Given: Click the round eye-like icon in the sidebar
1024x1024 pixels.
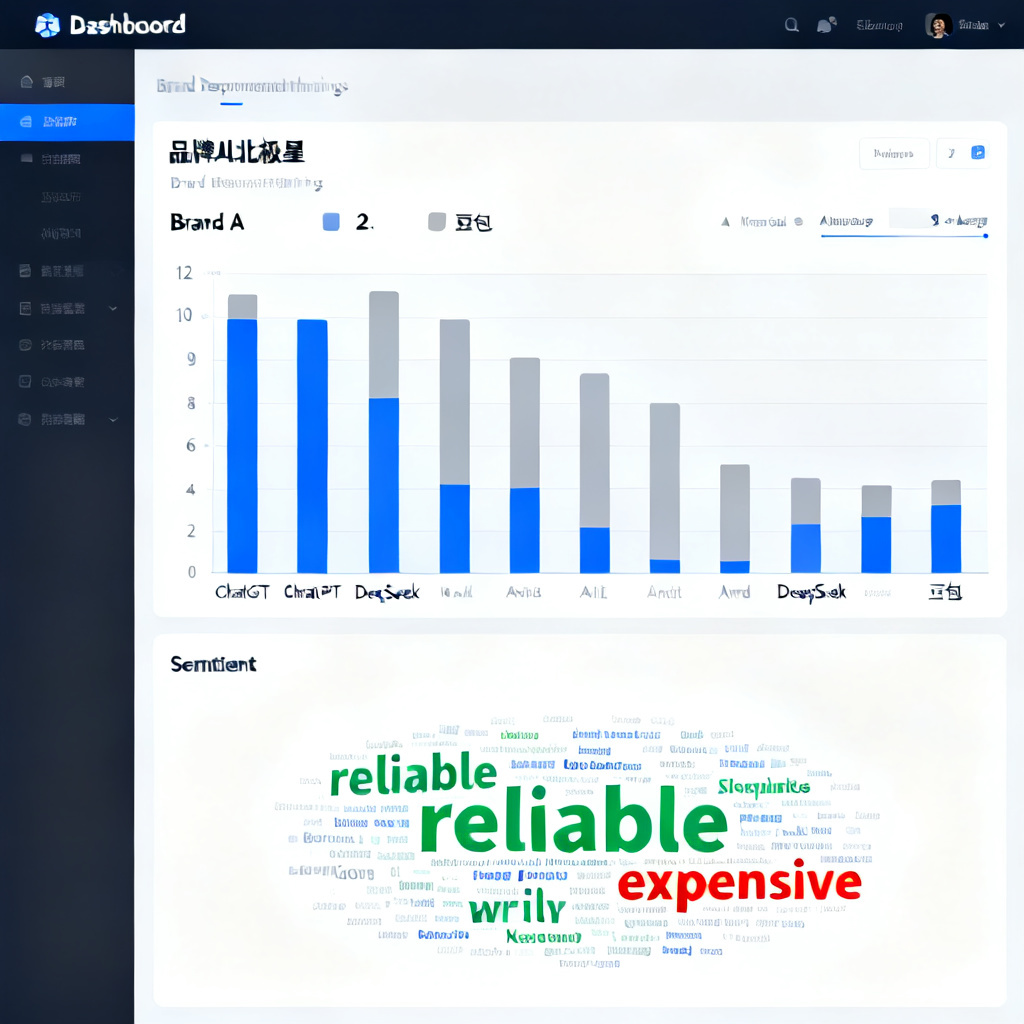Looking at the screenshot, I should click(x=25, y=345).
